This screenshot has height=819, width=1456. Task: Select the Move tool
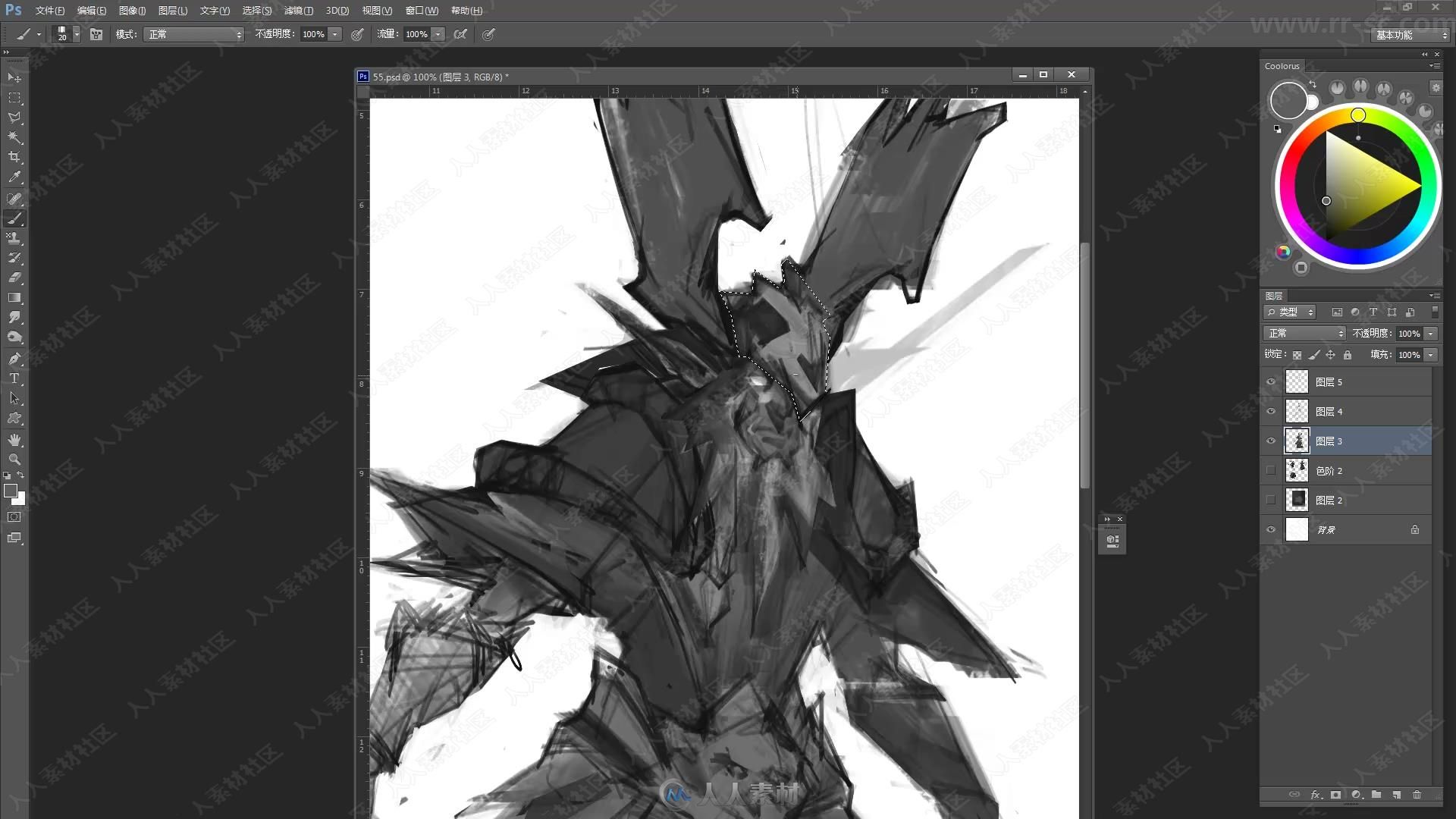[14, 77]
